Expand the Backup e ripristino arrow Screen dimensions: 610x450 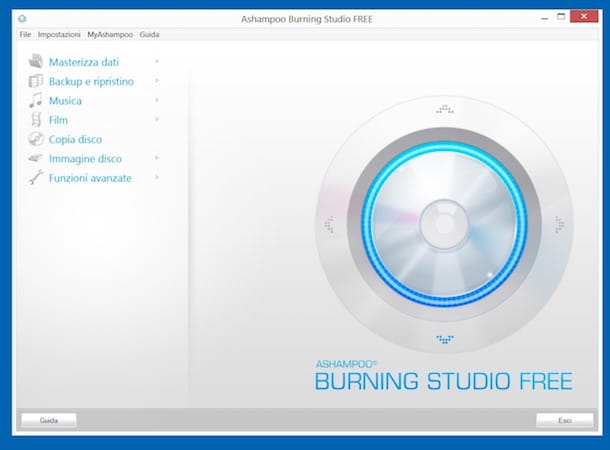[x=157, y=81]
